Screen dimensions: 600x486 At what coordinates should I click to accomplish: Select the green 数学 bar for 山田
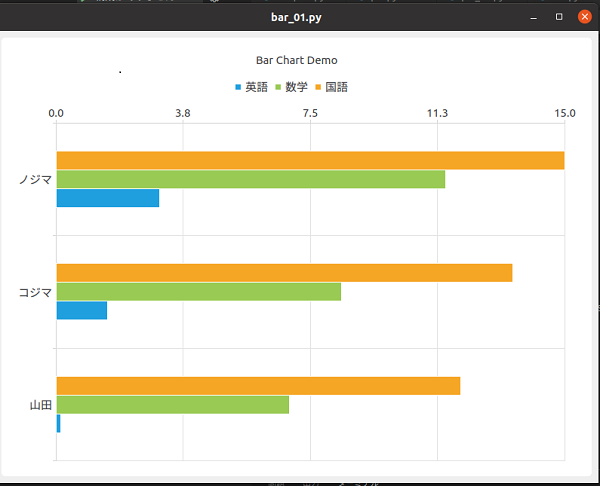click(x=172, y=404)
